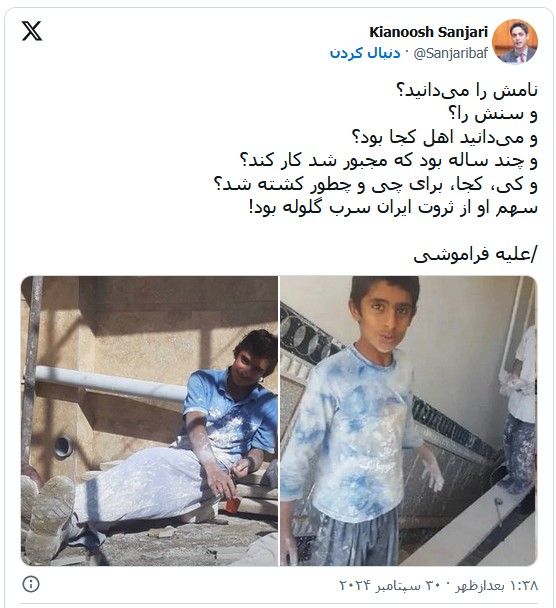Image resolution: width=556 pixels, height=608 pixels.
Task: Click the divider between the two photos
Action: click(279, 421)
